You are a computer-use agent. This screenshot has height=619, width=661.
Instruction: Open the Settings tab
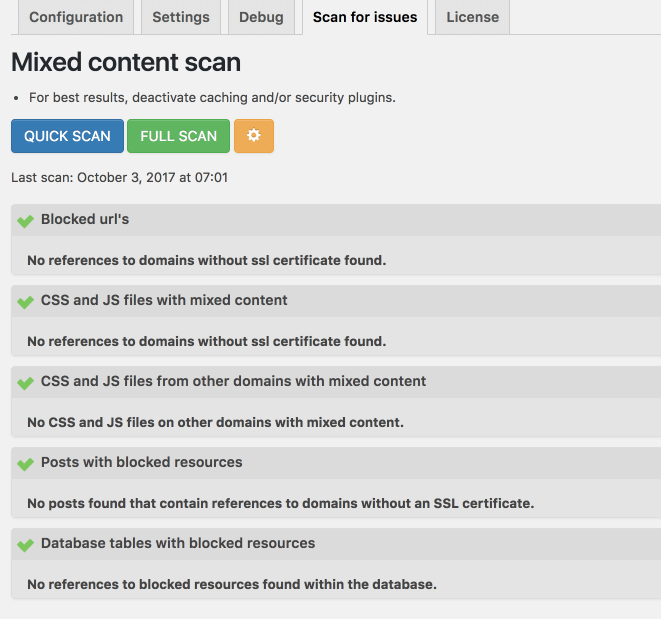pyautogui.click(x=181, y=17)
